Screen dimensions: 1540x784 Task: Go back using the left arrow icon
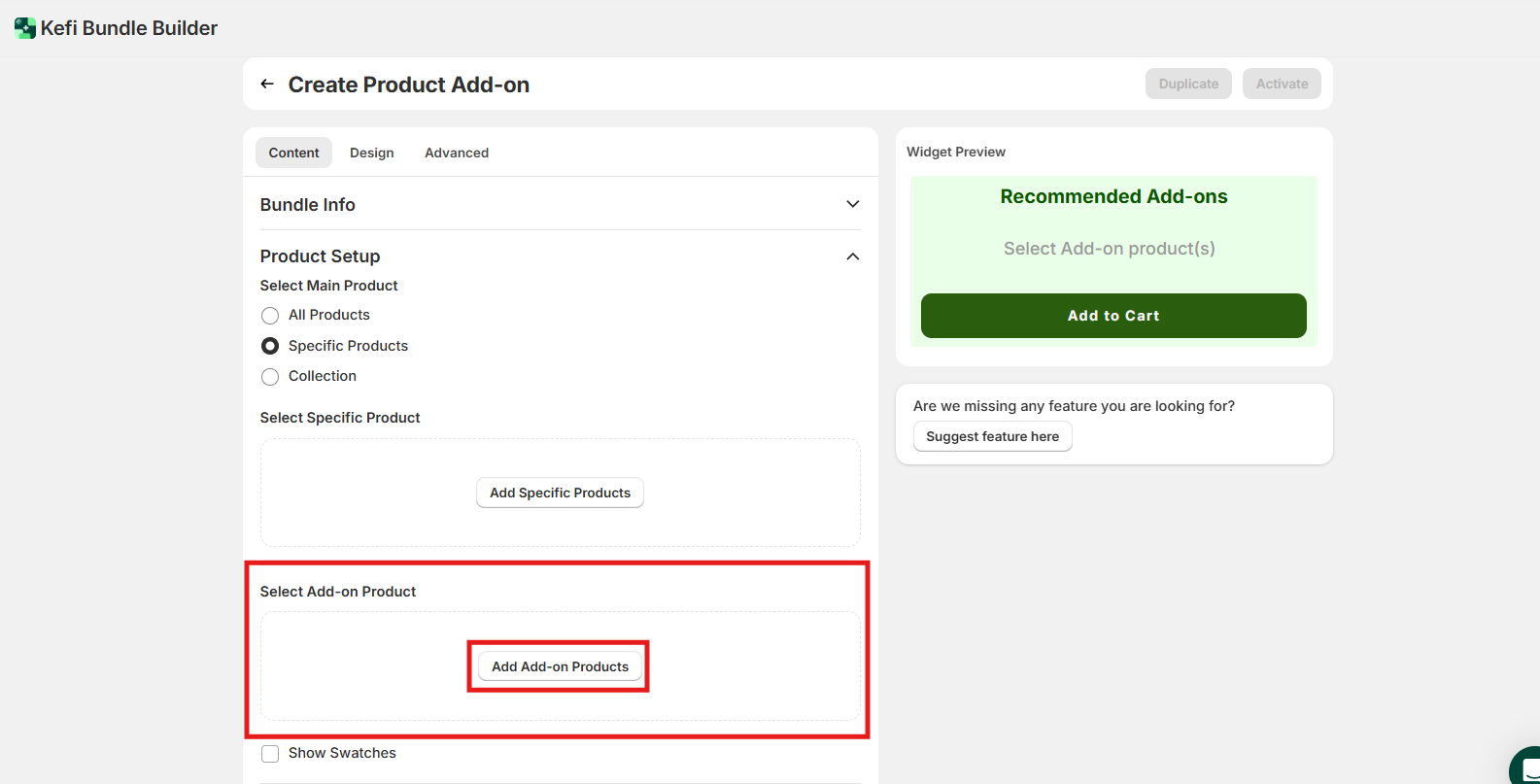click(267, 85)
